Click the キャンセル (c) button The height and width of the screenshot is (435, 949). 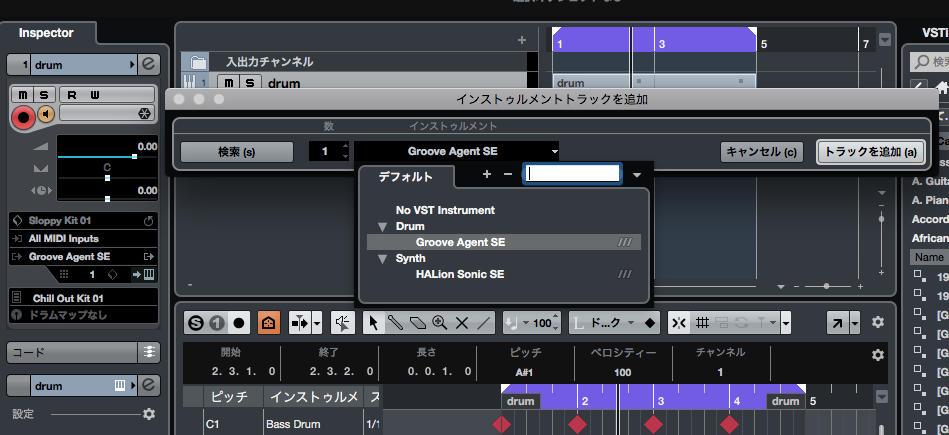point(761,152)
